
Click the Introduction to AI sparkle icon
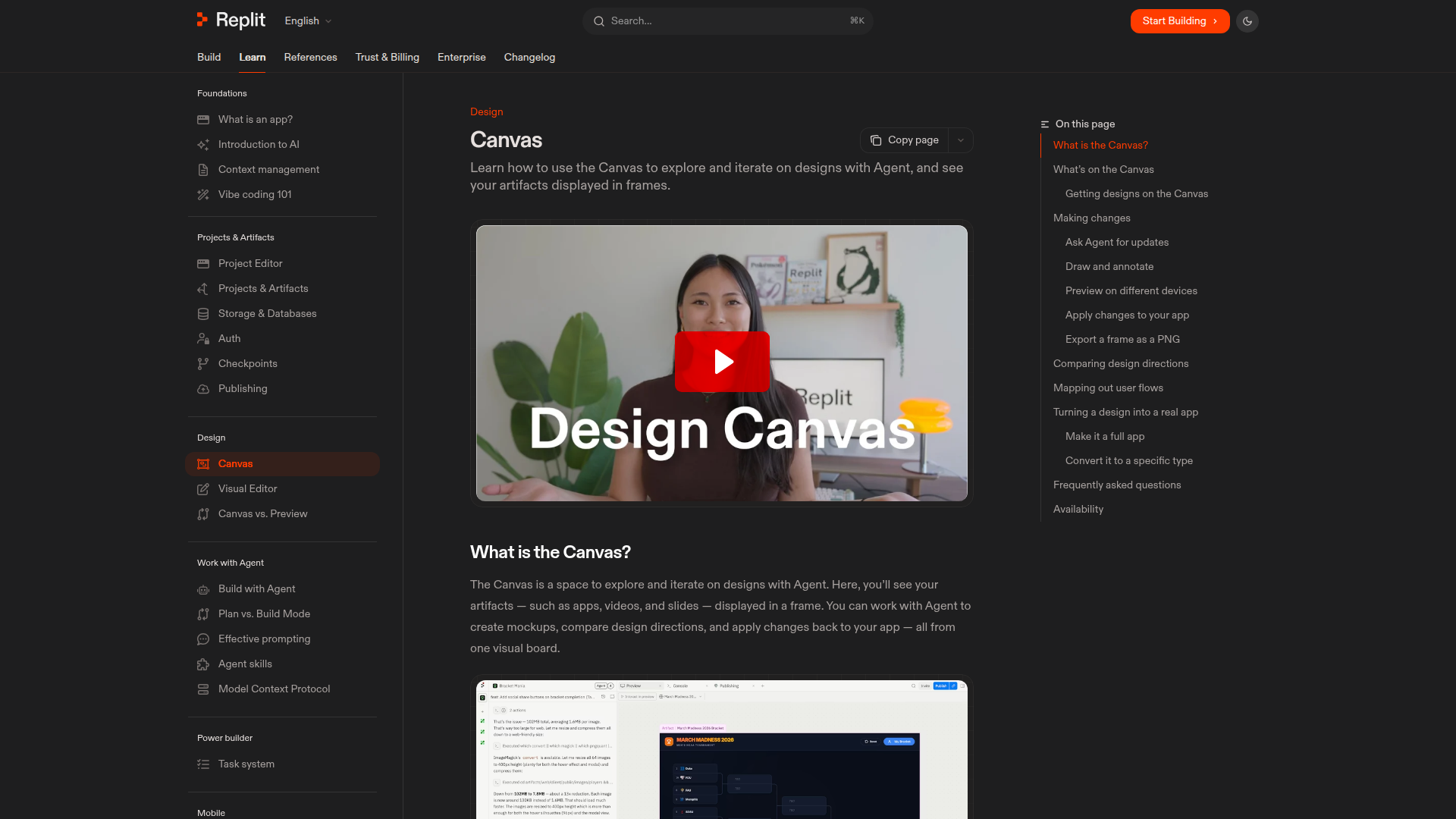(x=203, y=145)
